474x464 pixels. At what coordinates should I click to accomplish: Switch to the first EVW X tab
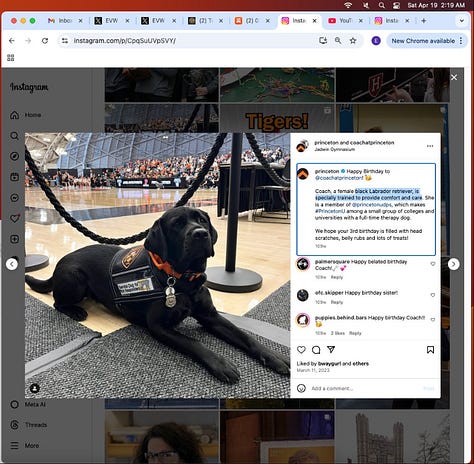112,21
